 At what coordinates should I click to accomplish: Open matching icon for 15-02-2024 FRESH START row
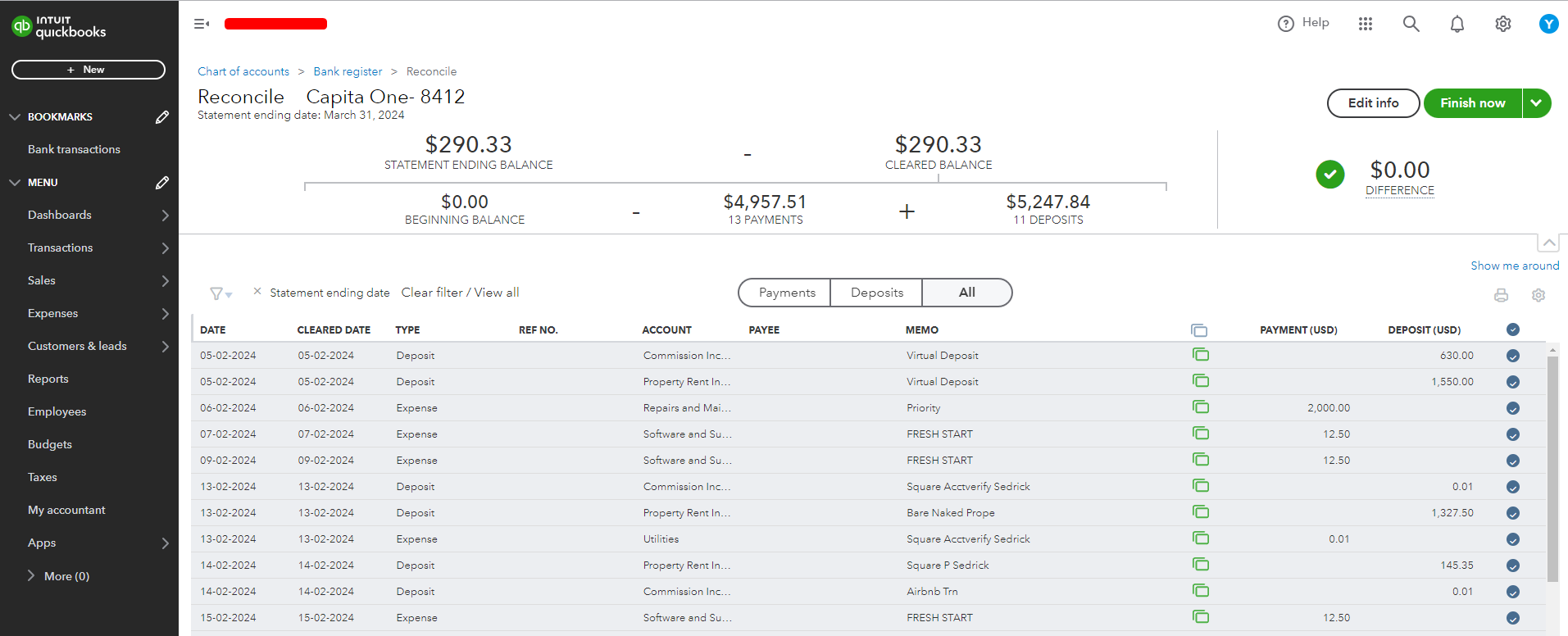pyautogui.click(x=1201, y=617)
